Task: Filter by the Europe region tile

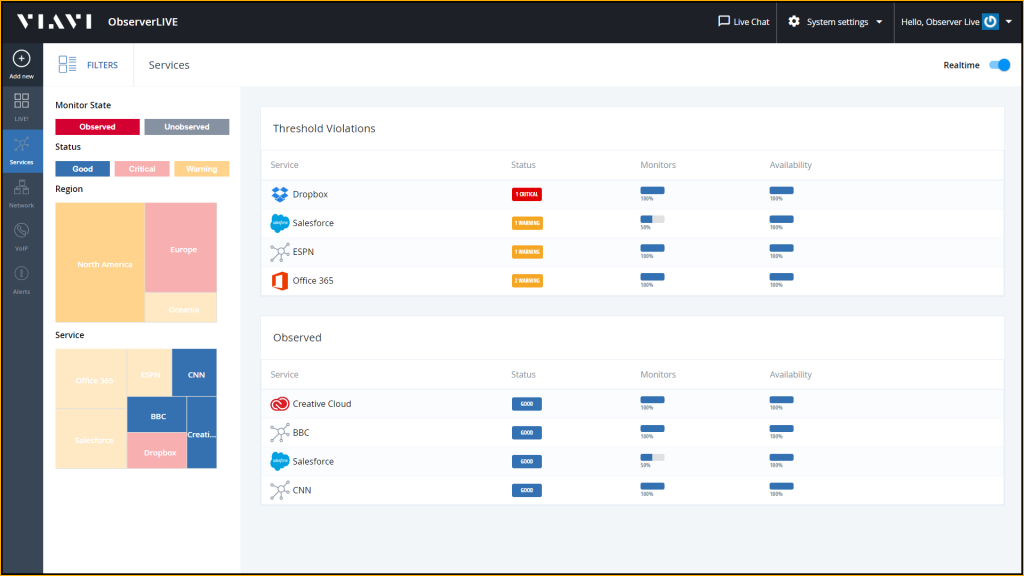Action: point(181,248)
